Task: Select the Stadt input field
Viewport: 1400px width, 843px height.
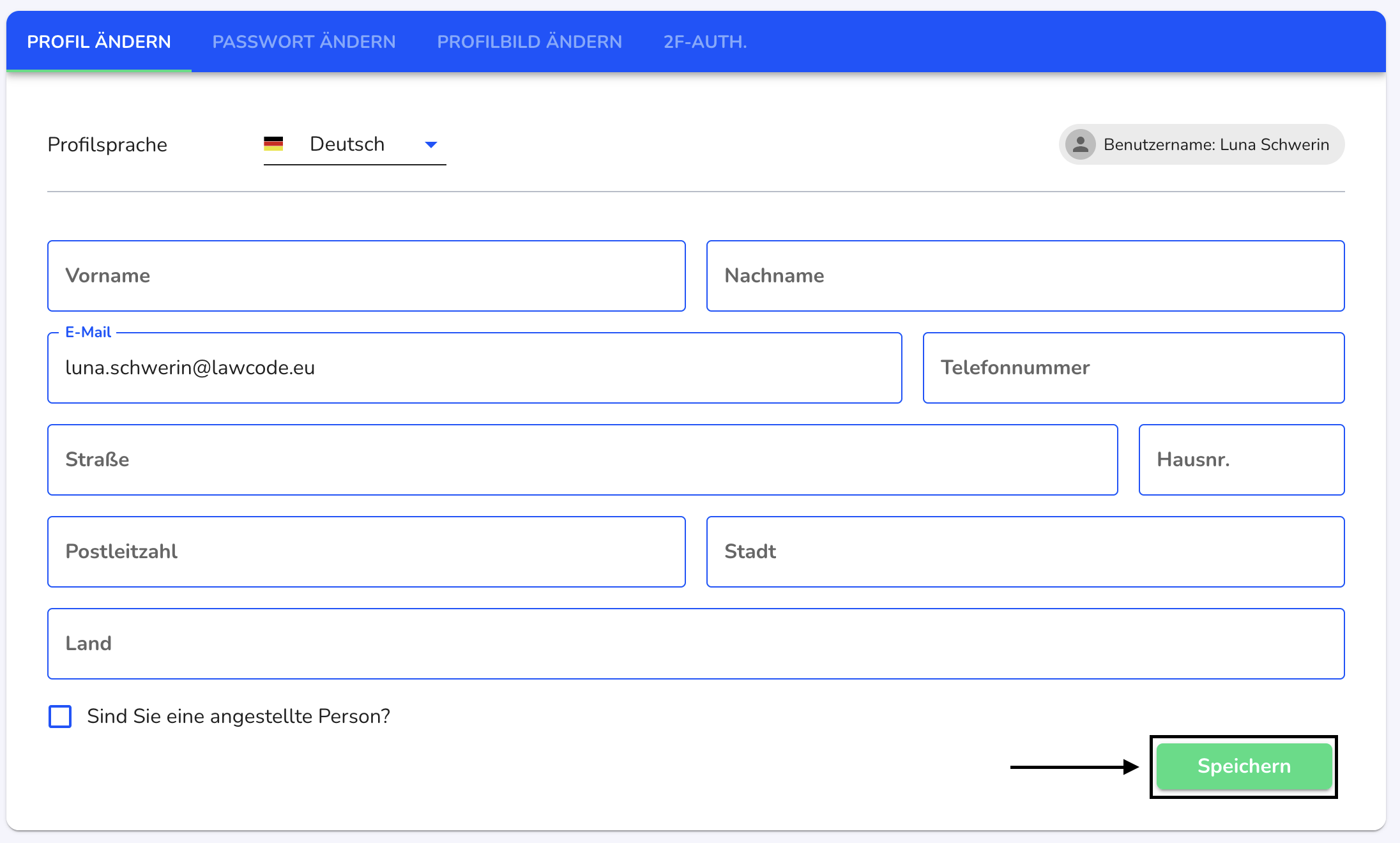Action: click(x=1025, y=552)
